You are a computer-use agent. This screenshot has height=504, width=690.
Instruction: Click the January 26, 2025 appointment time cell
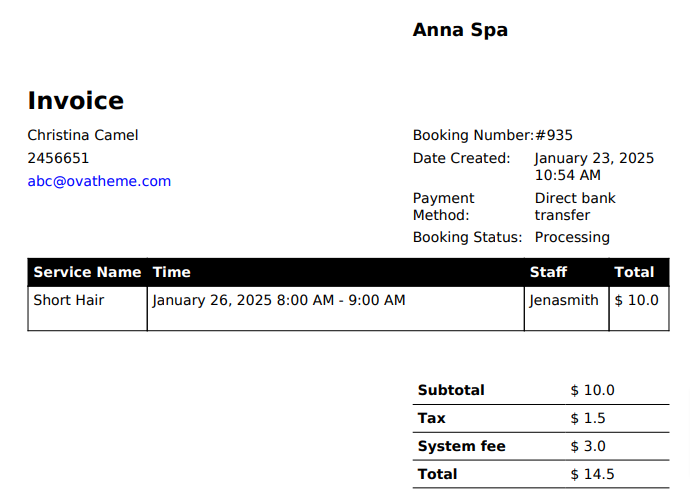[279, 300]
